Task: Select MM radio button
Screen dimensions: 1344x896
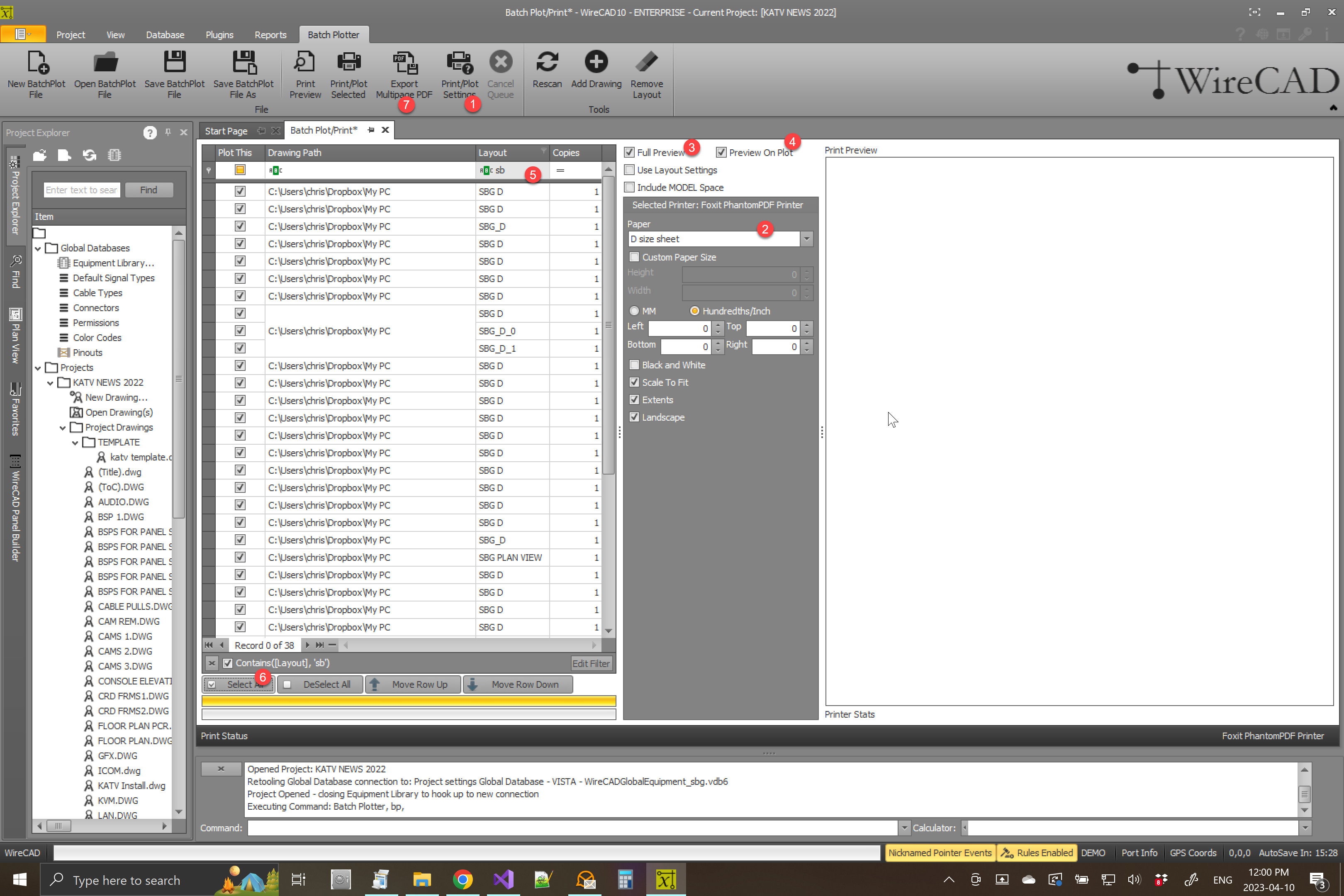Action: [x=634, y=311]
